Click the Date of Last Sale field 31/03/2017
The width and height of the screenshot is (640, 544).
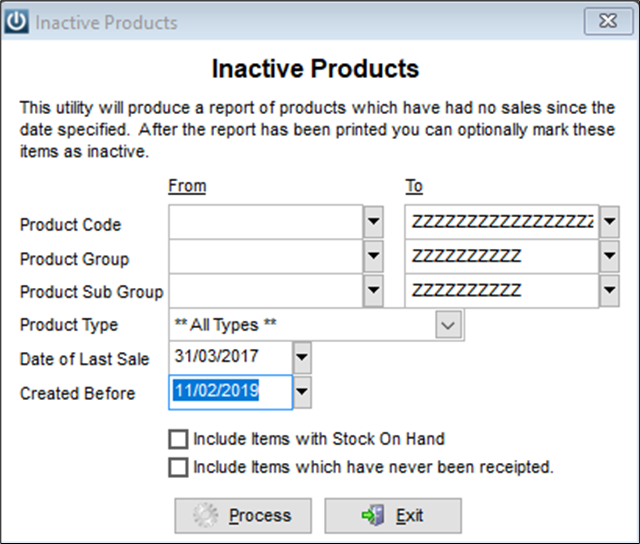pyautogui.click(x=231, y=357)
